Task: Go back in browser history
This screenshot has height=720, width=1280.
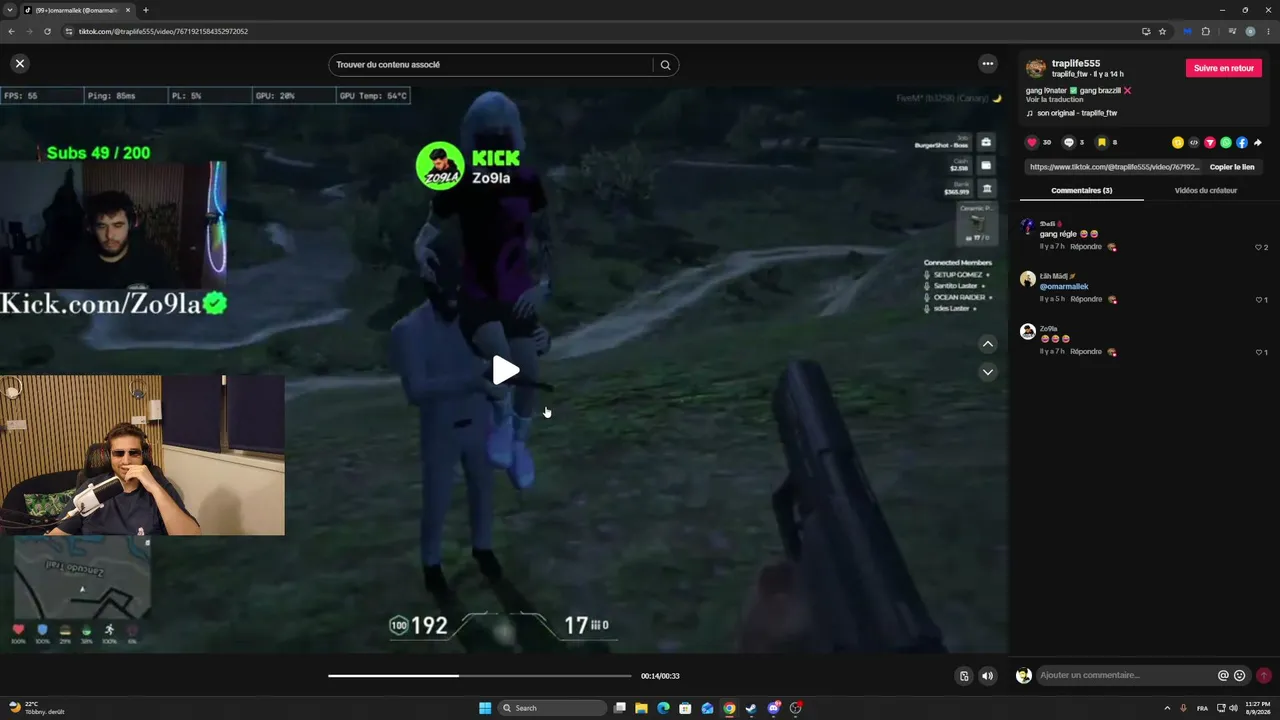Action: [x=11, y=31]
